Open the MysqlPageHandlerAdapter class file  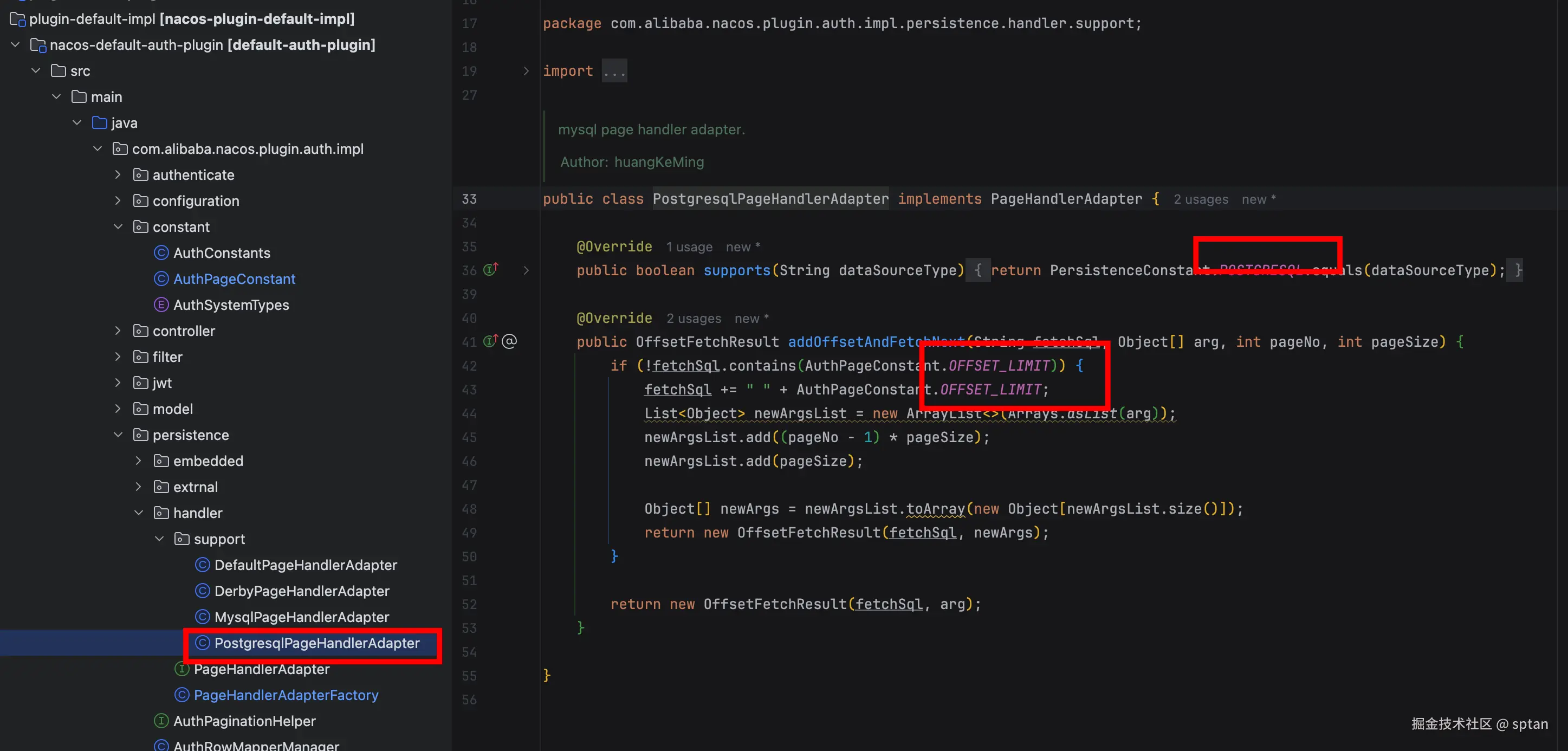(x=301, y=617)
